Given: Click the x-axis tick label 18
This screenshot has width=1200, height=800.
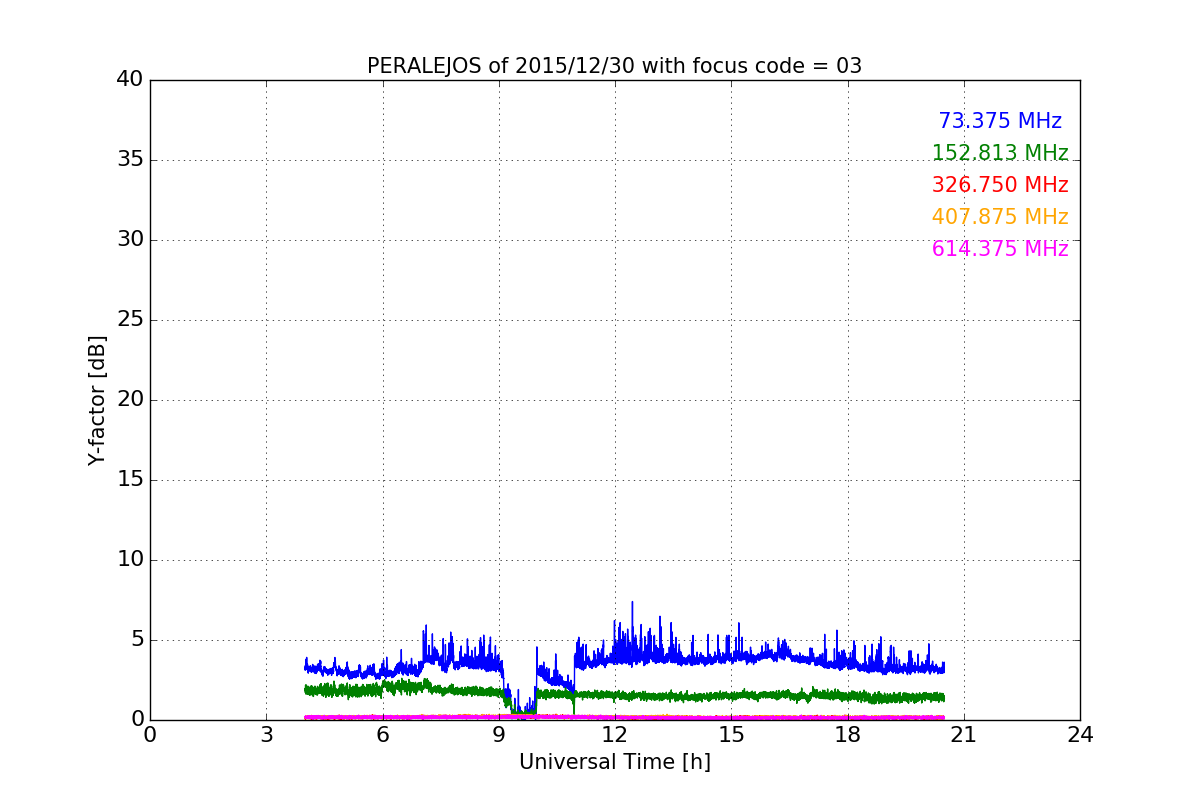Looking at the screenshot, I should [848, 735].
